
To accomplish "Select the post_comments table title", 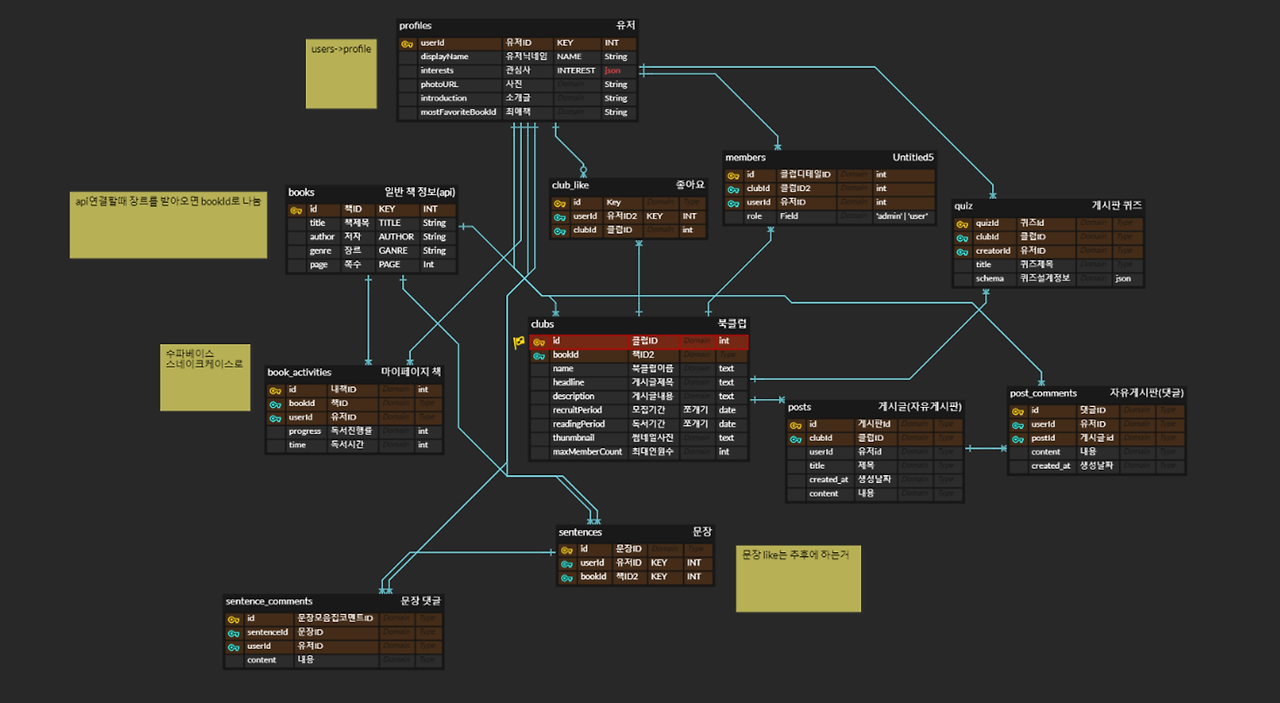I will coord(1044,393).
